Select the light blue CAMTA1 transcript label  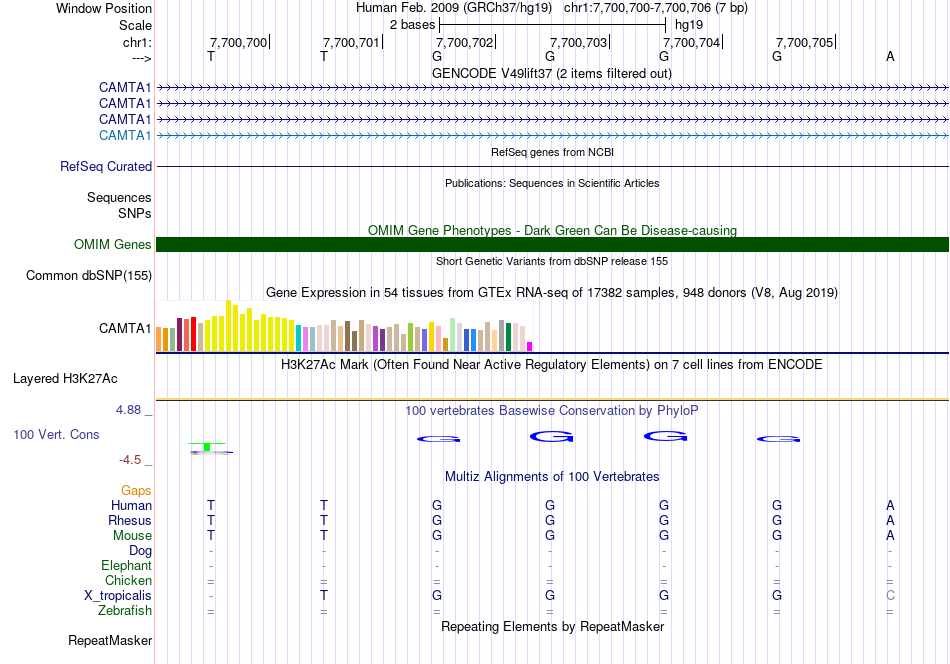pyautogui.click(x=125, y=135)
